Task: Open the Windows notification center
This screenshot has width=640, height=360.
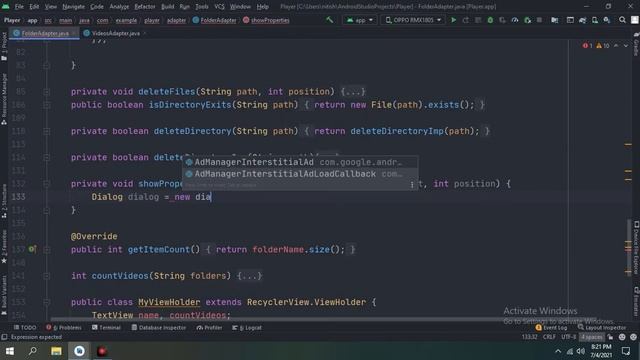Action: pos(626,351)
